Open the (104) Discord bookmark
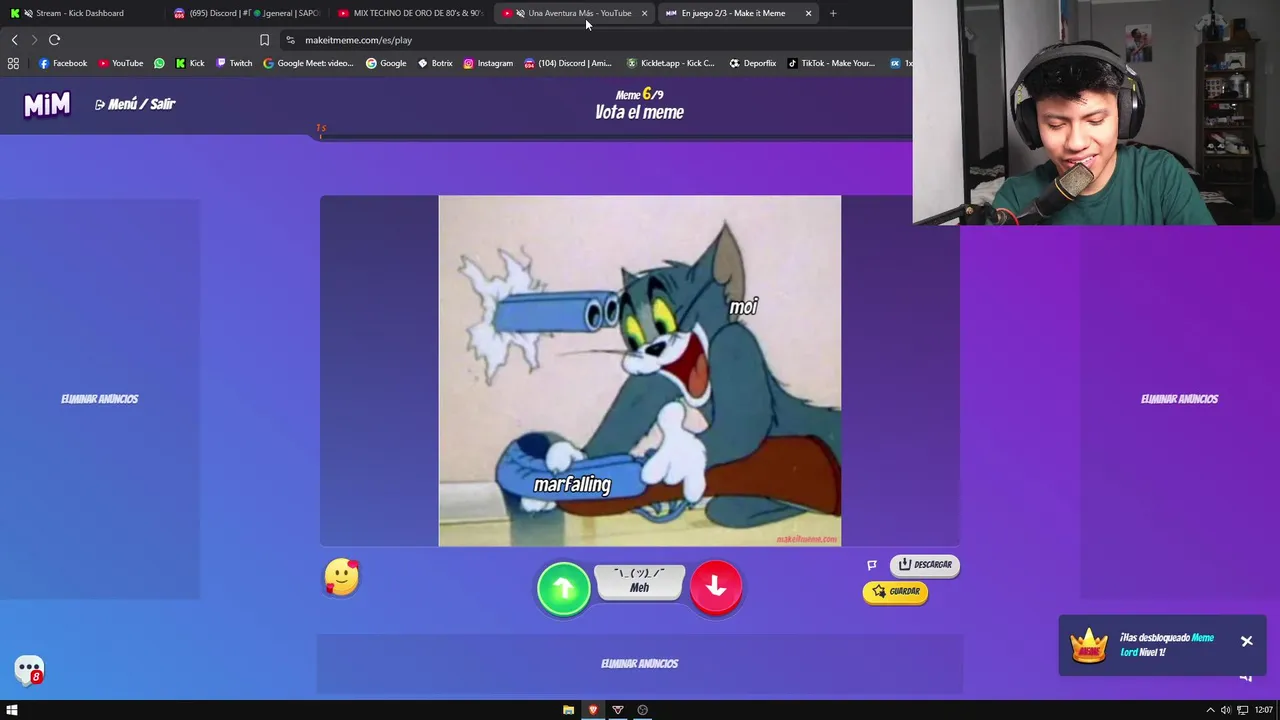Image resolution: width=1280 pixels, height=720 pixels. [568, 63]
